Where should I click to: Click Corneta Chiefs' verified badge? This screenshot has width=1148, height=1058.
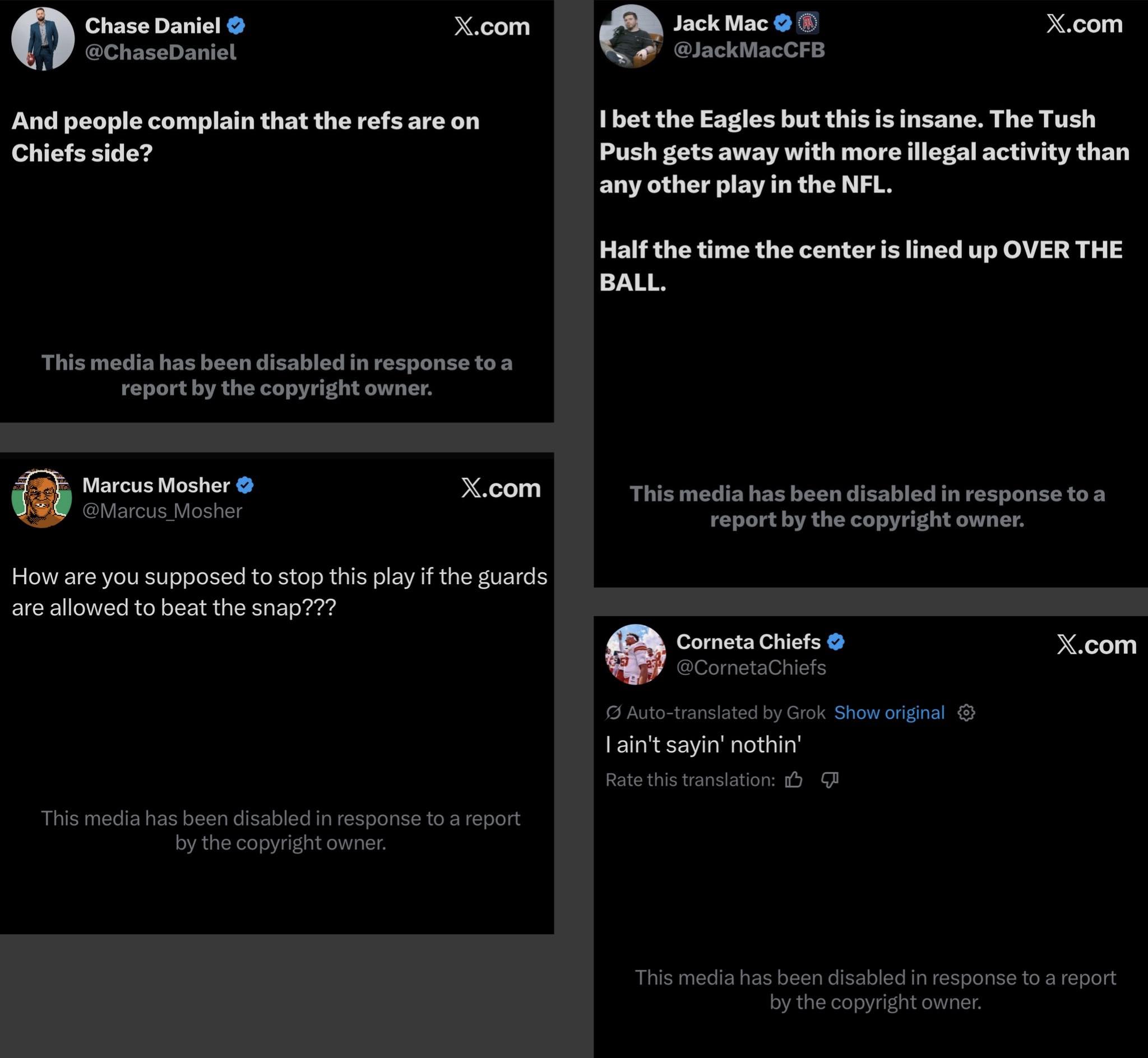(836, 643)
